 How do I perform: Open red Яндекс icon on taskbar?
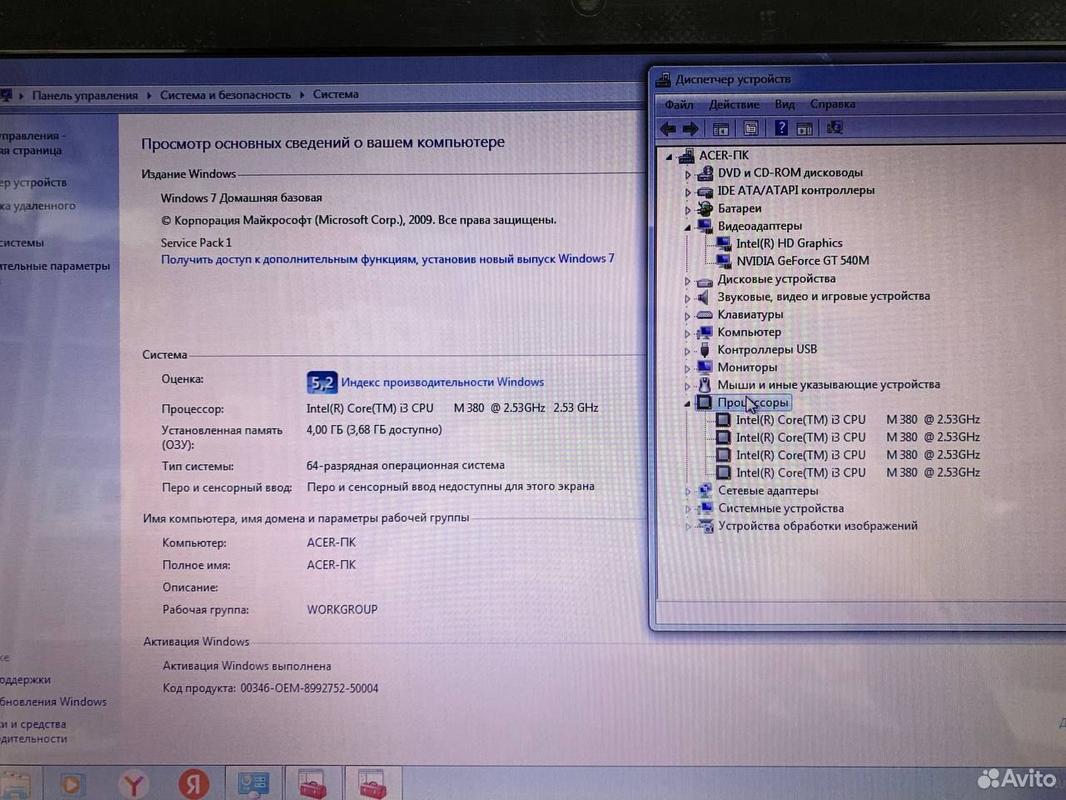(x=194, y=784)
